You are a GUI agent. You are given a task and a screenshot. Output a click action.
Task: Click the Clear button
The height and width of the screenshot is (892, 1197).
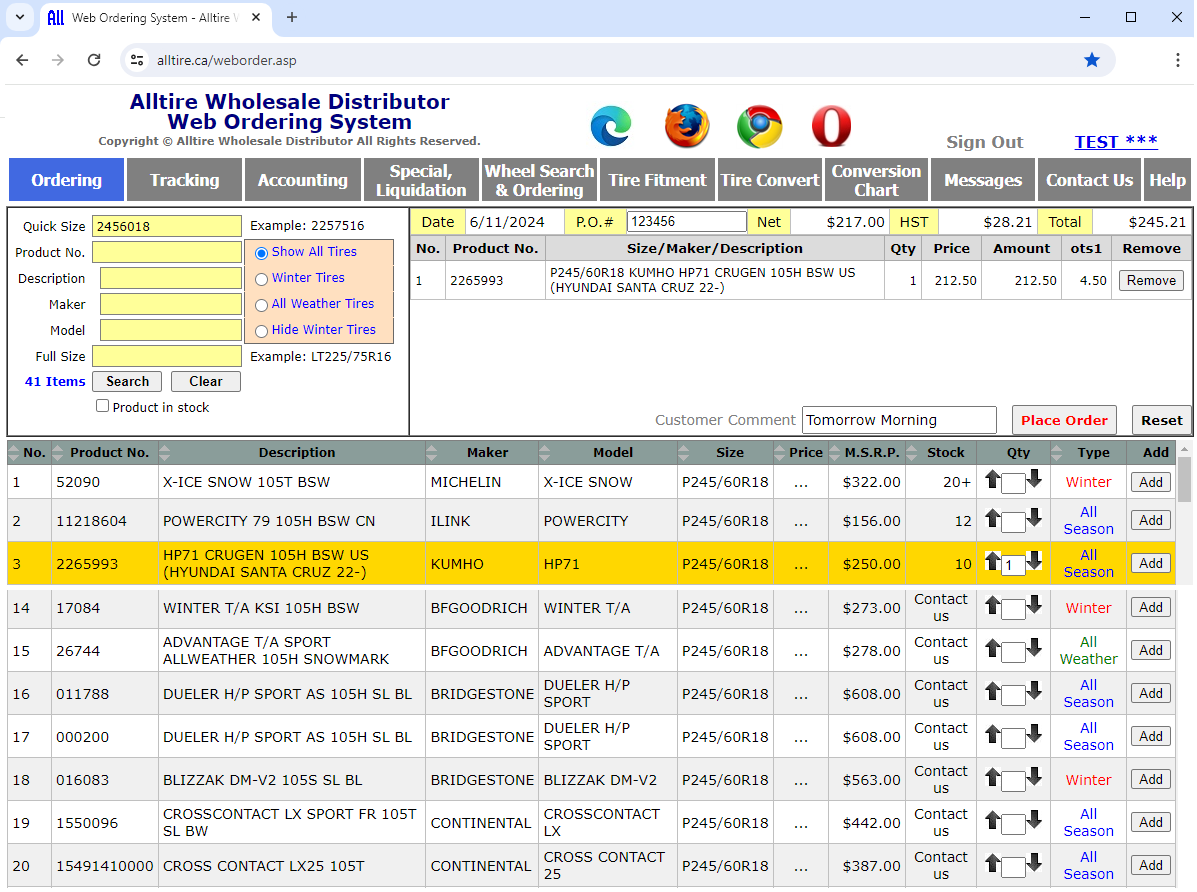[x=205, y=381]
